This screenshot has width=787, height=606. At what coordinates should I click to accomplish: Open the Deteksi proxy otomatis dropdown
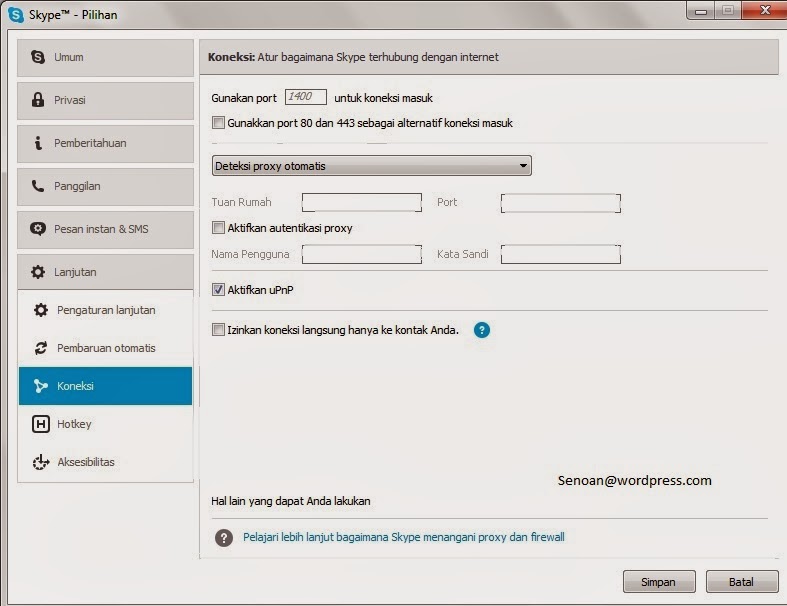371,166
